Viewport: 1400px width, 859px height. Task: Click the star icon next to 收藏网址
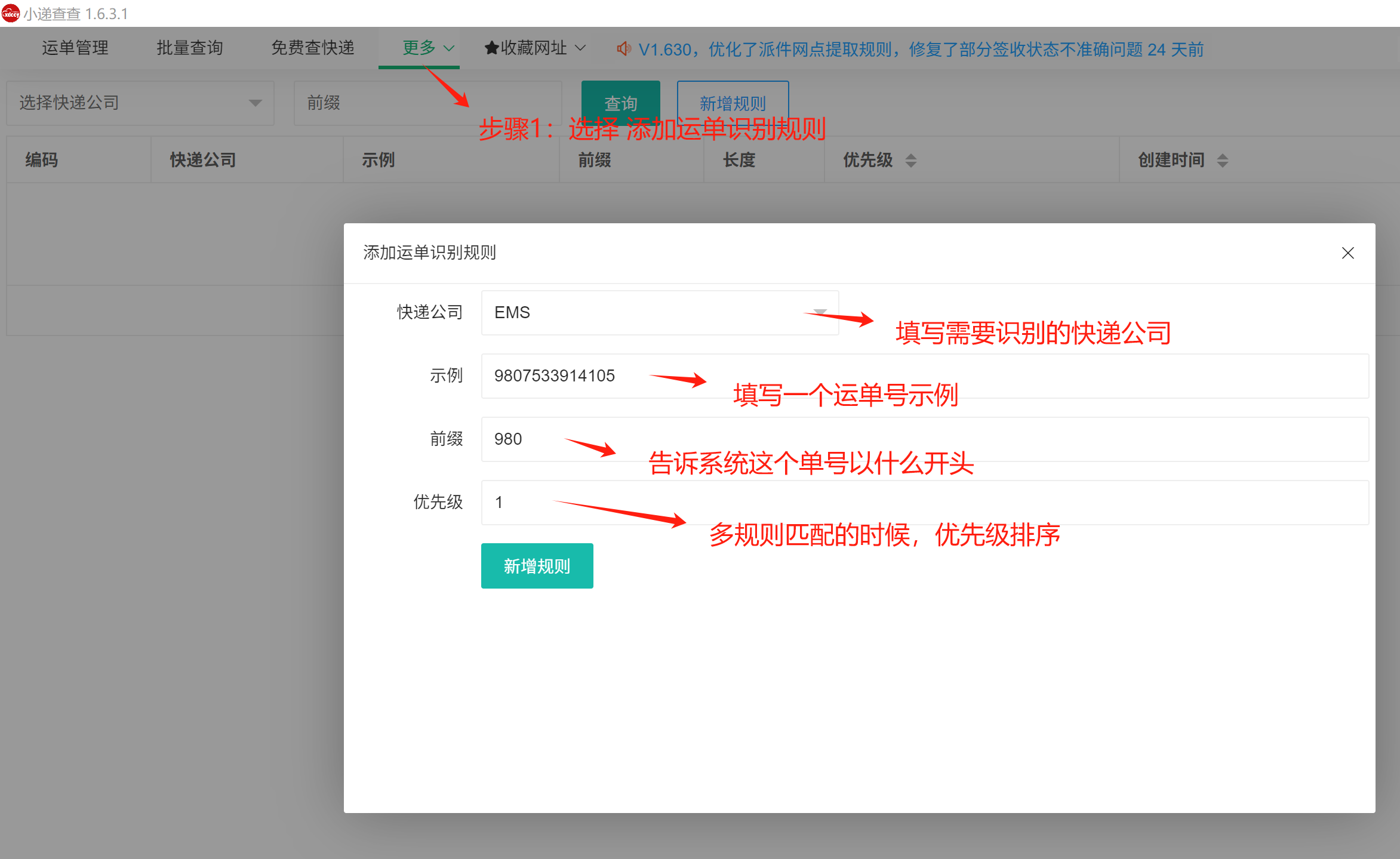click(491, 48)
